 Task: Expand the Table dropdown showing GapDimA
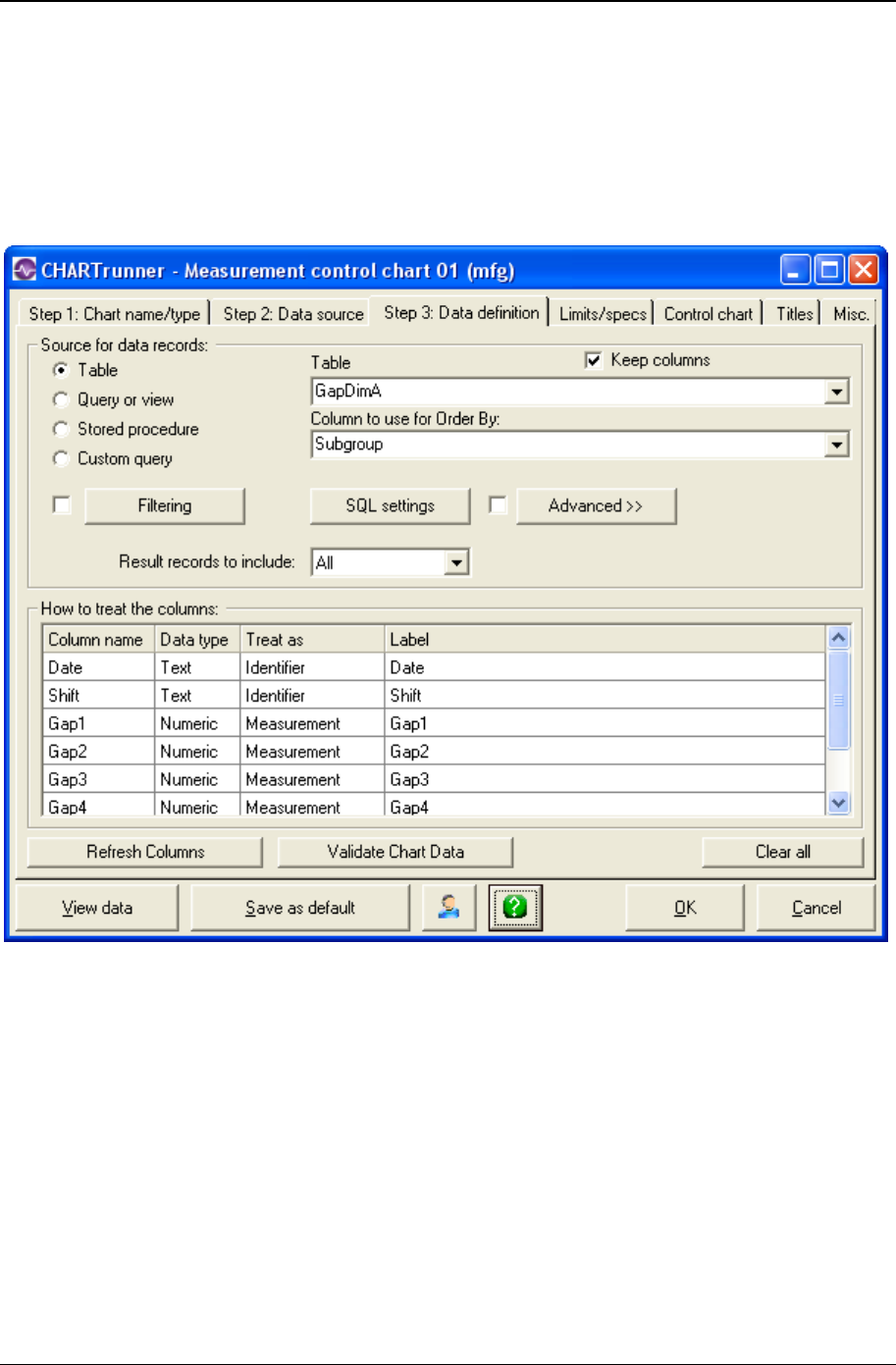[x=836, y=392]
